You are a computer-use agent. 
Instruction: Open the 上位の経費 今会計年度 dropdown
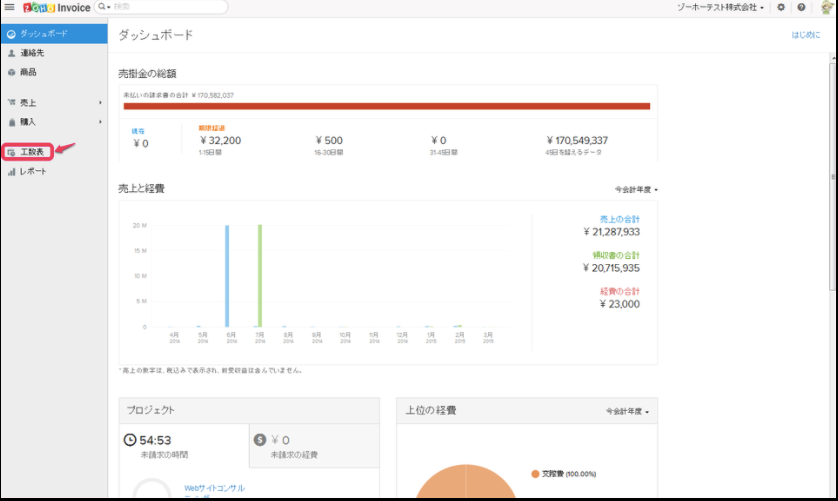[x=627, y=412]
